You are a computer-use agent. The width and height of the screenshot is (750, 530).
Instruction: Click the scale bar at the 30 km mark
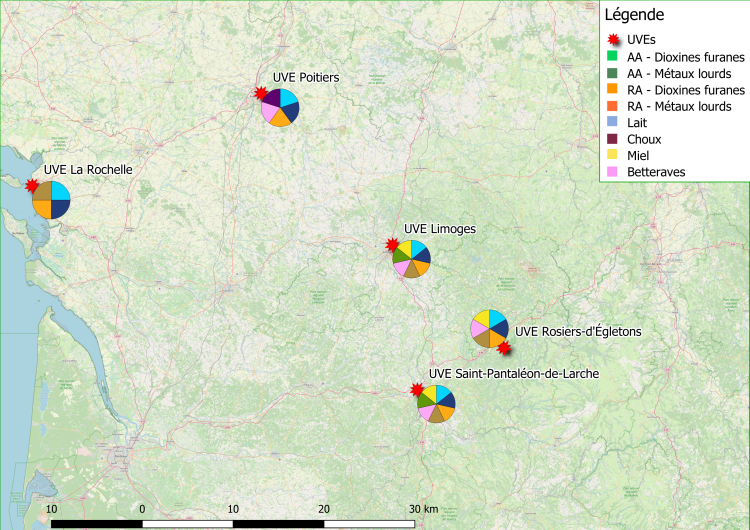coord(414,521)
